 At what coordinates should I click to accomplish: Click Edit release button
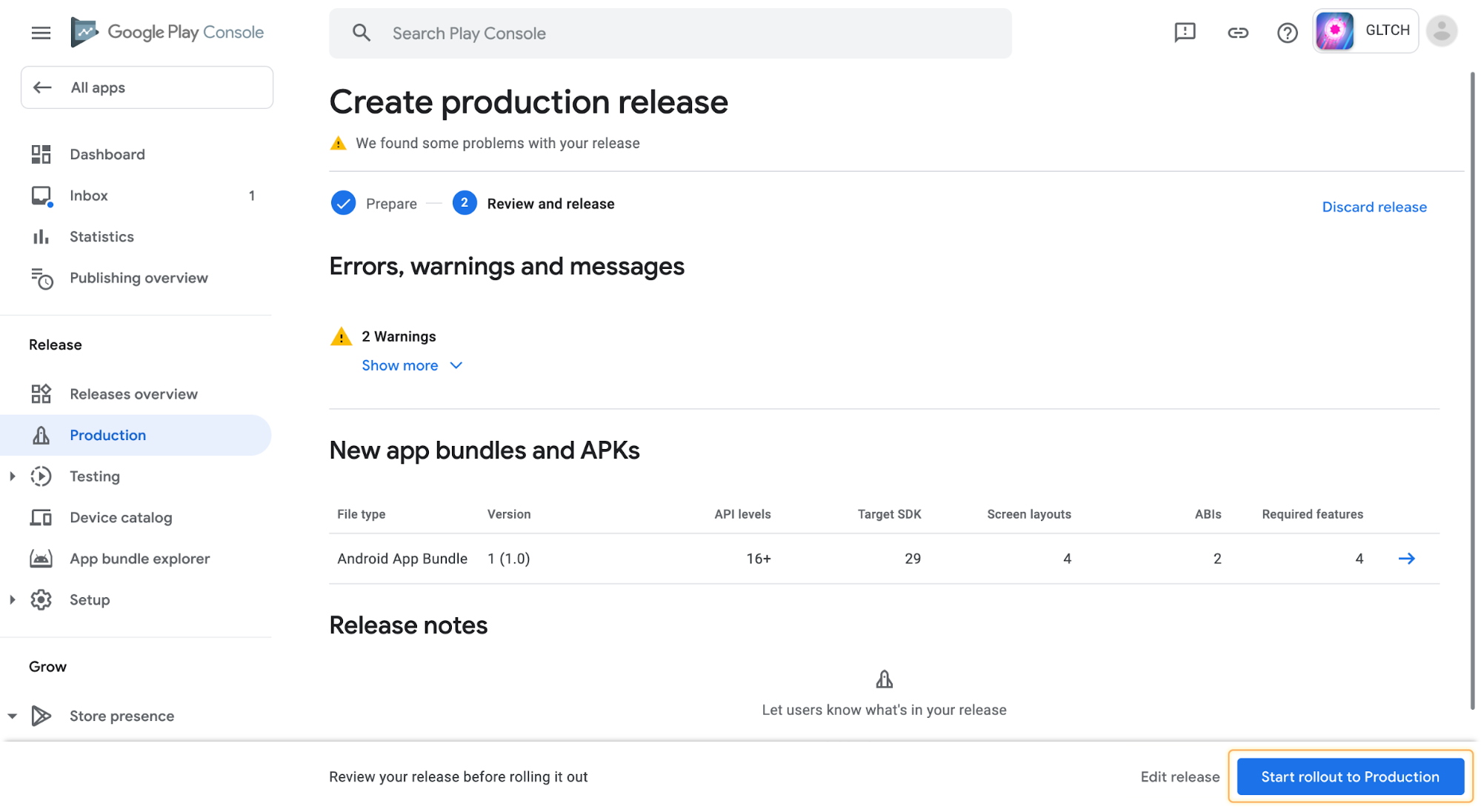1179,776
